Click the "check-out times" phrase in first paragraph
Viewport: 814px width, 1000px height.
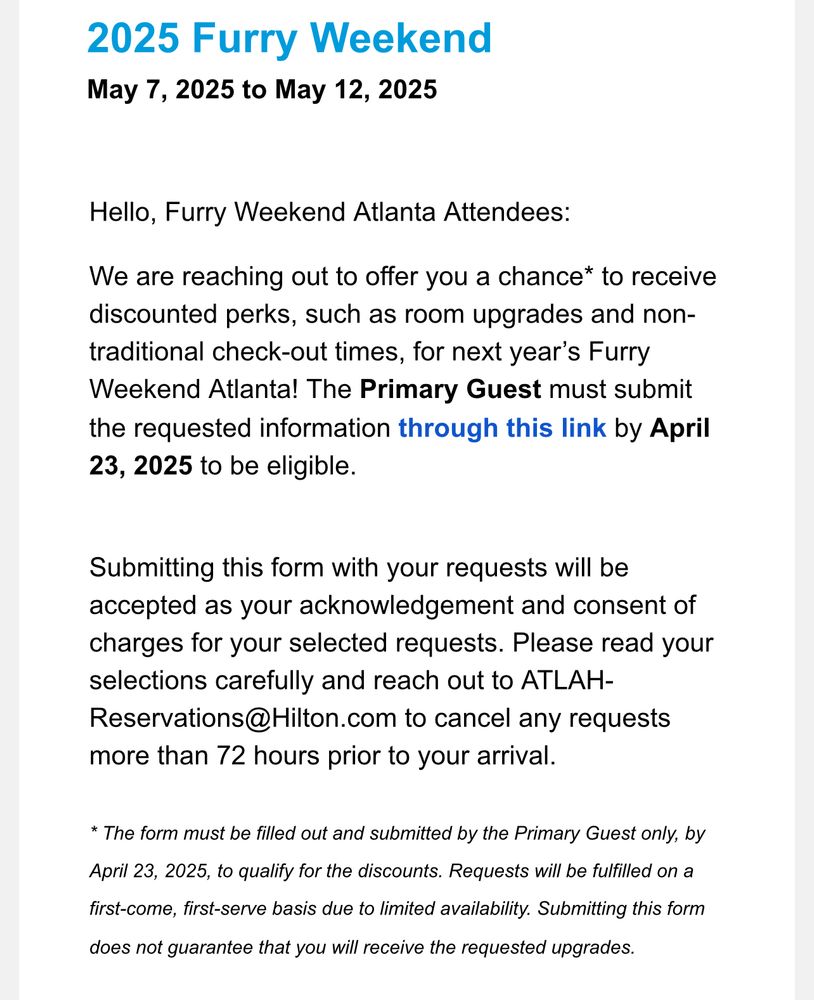coord(308,352)
